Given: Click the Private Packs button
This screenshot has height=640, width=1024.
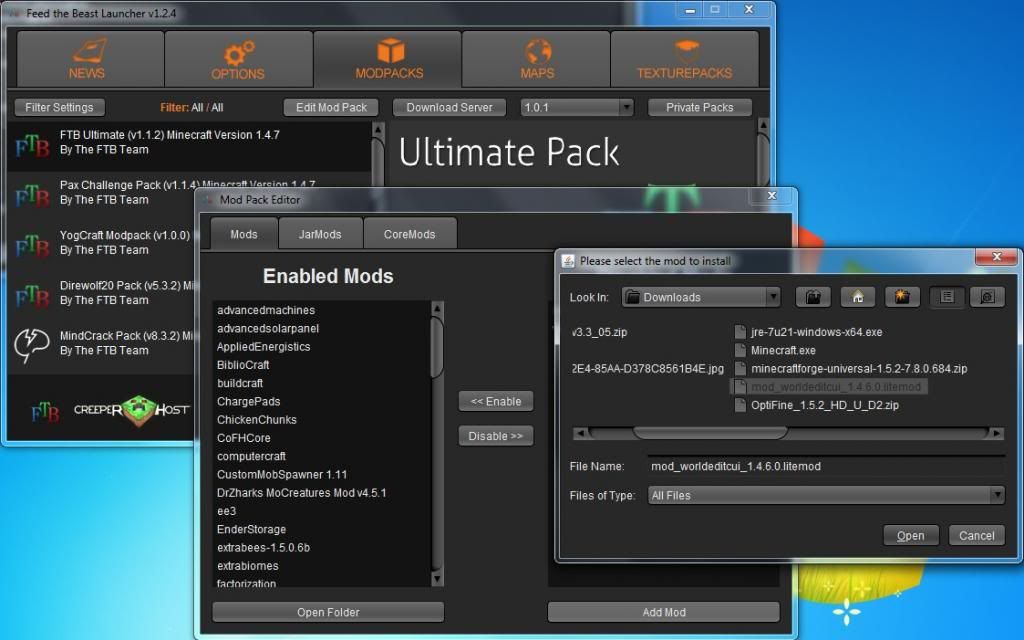Looking at the screenshot, I should 699,107.
